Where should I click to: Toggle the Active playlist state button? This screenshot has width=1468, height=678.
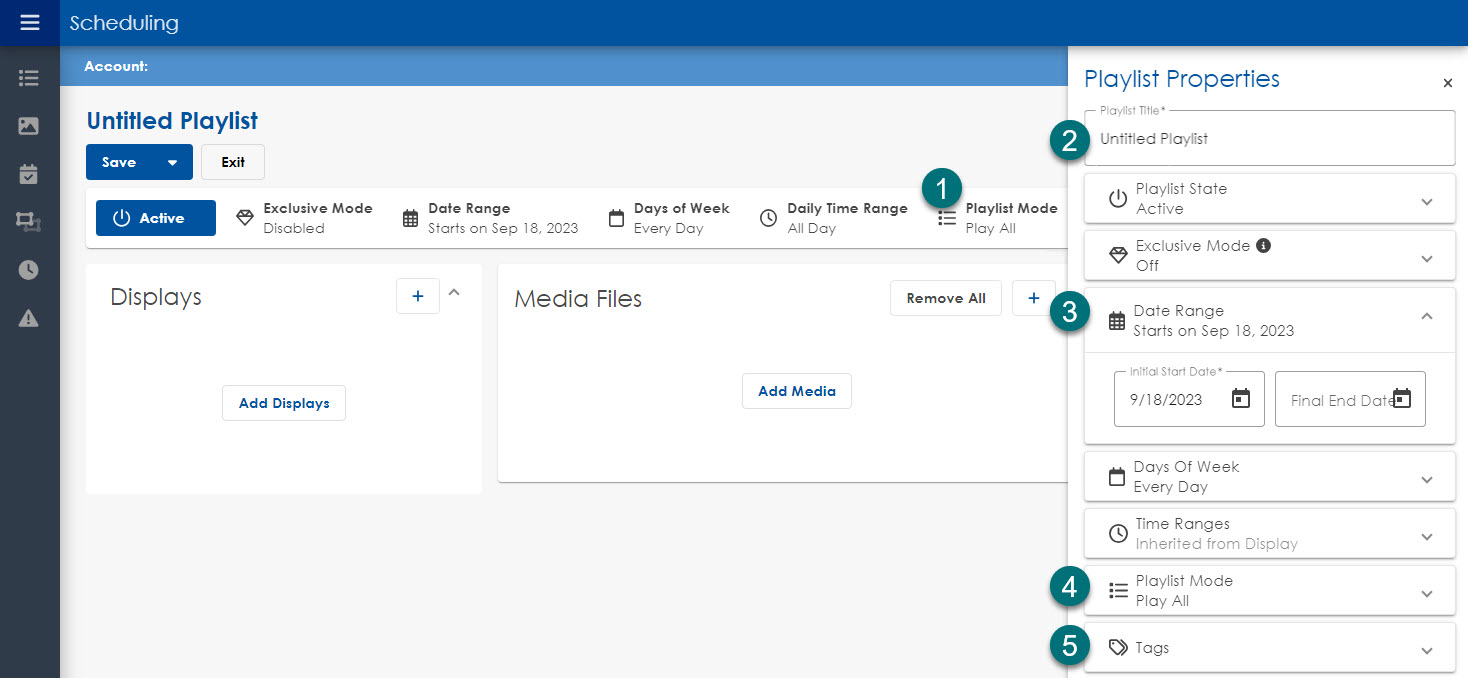pyautogui.click(x=156, y=218)
